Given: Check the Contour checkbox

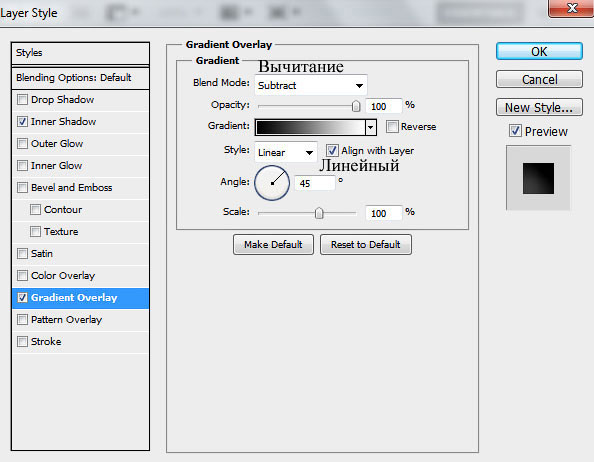Looking at the screenshot, I should [x=35, y=209].
